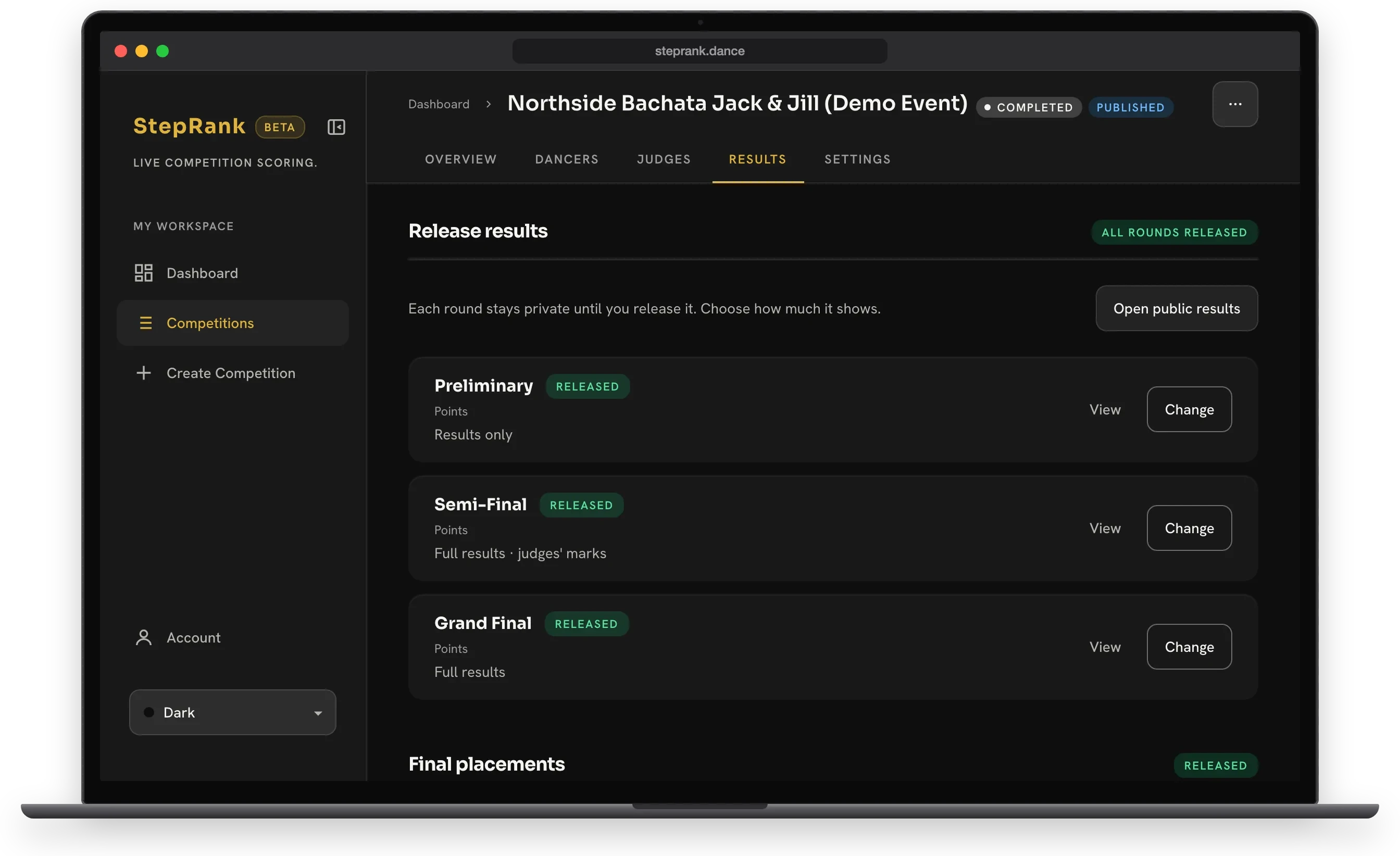View the Preliminary round results
Image resolution: width=1400 pixels, height=856 pixels.
[x=1105, y=410]
